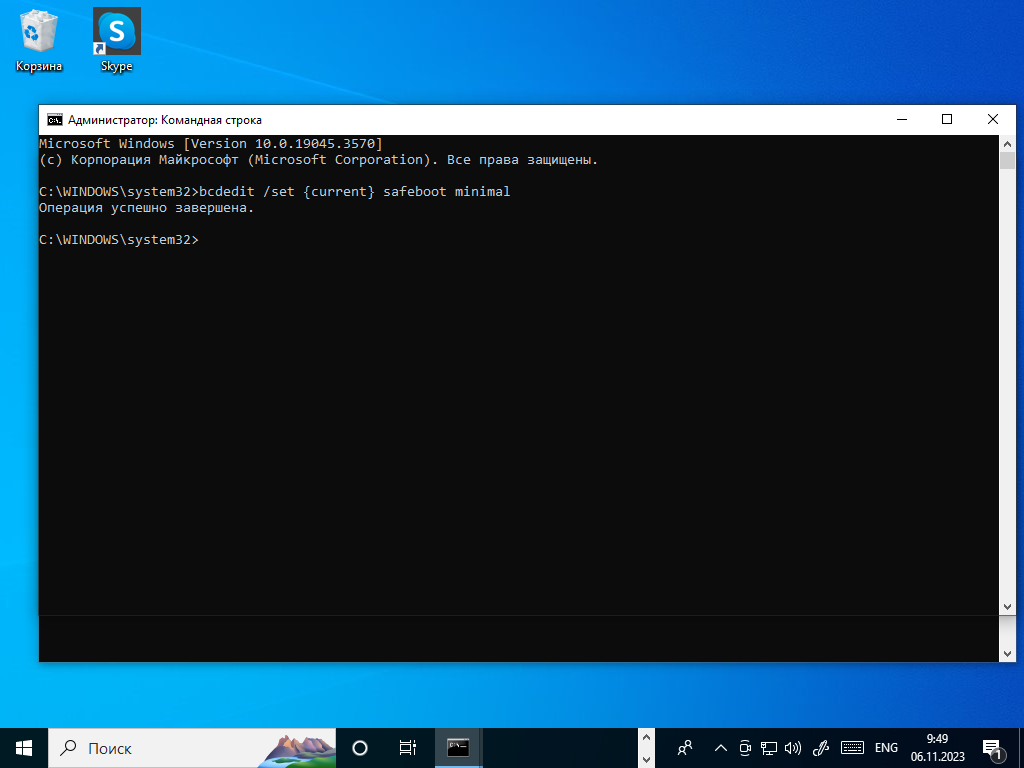Click the console scrollbar's up arrow
1024x768 pixels.
tap(1007, 144)
